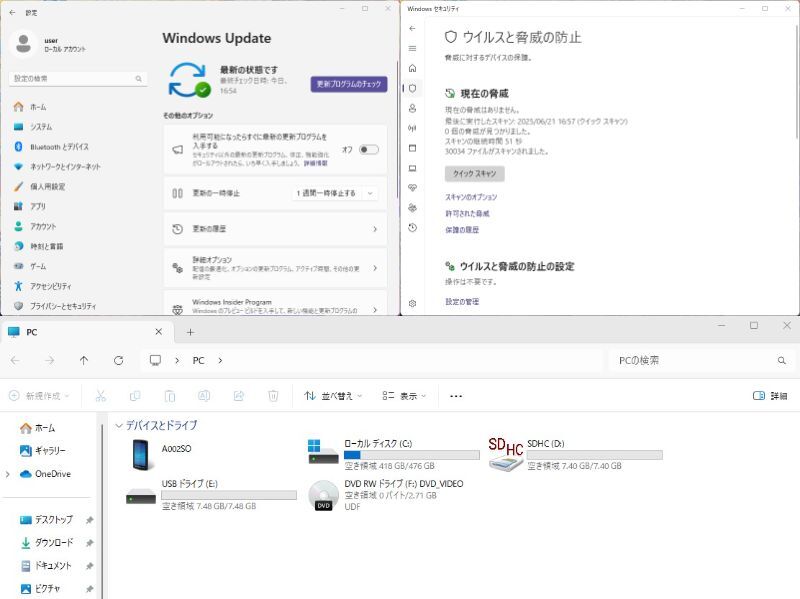
Task: Toggle the latest updates オフ switch
Action: point(369,149)
